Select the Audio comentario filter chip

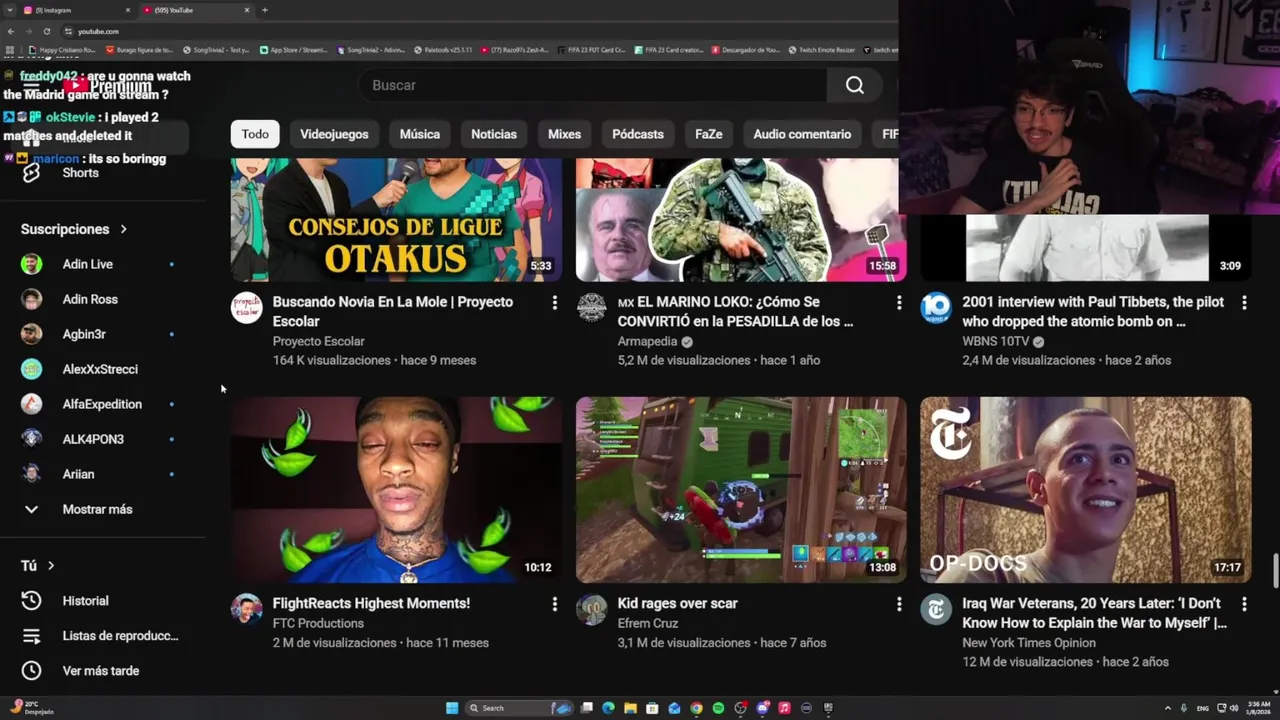coord(802,134)
